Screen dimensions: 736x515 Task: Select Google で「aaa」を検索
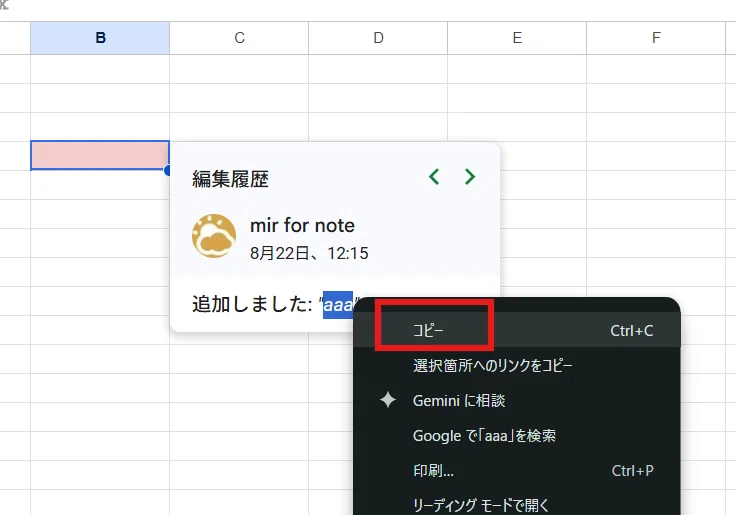coord(516,436)
